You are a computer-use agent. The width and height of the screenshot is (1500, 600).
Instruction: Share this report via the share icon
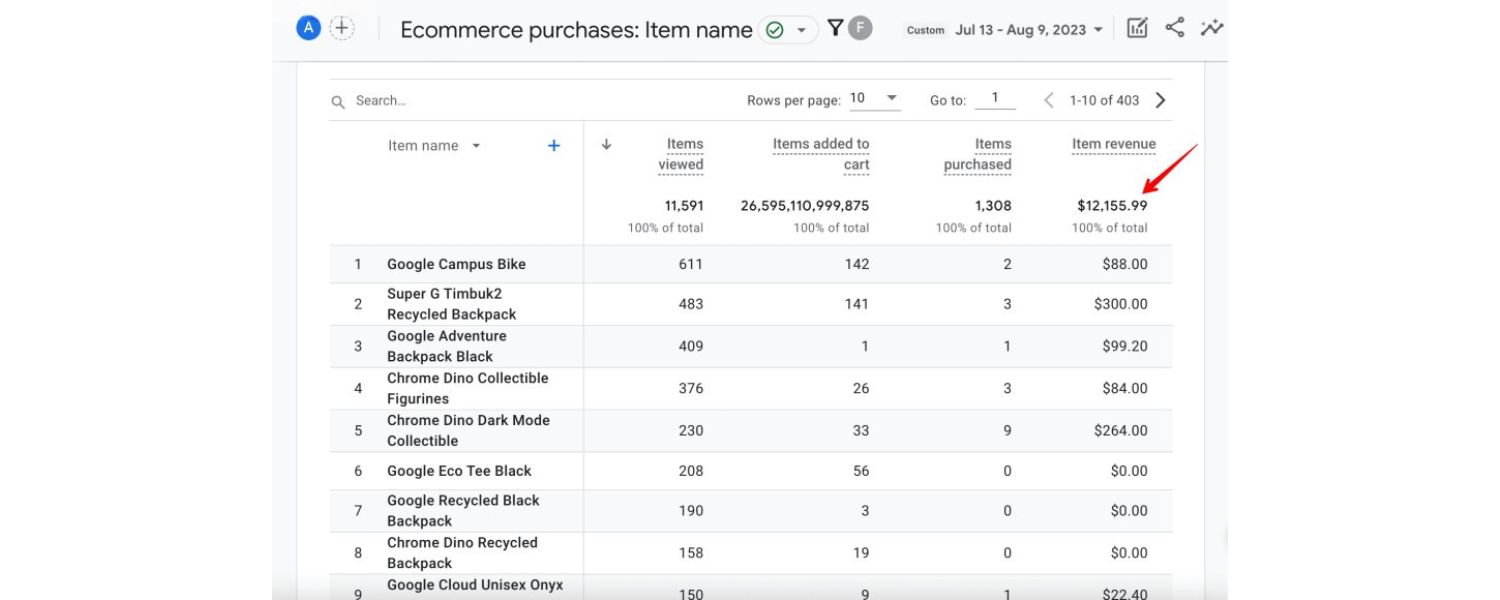point(1174,28)
